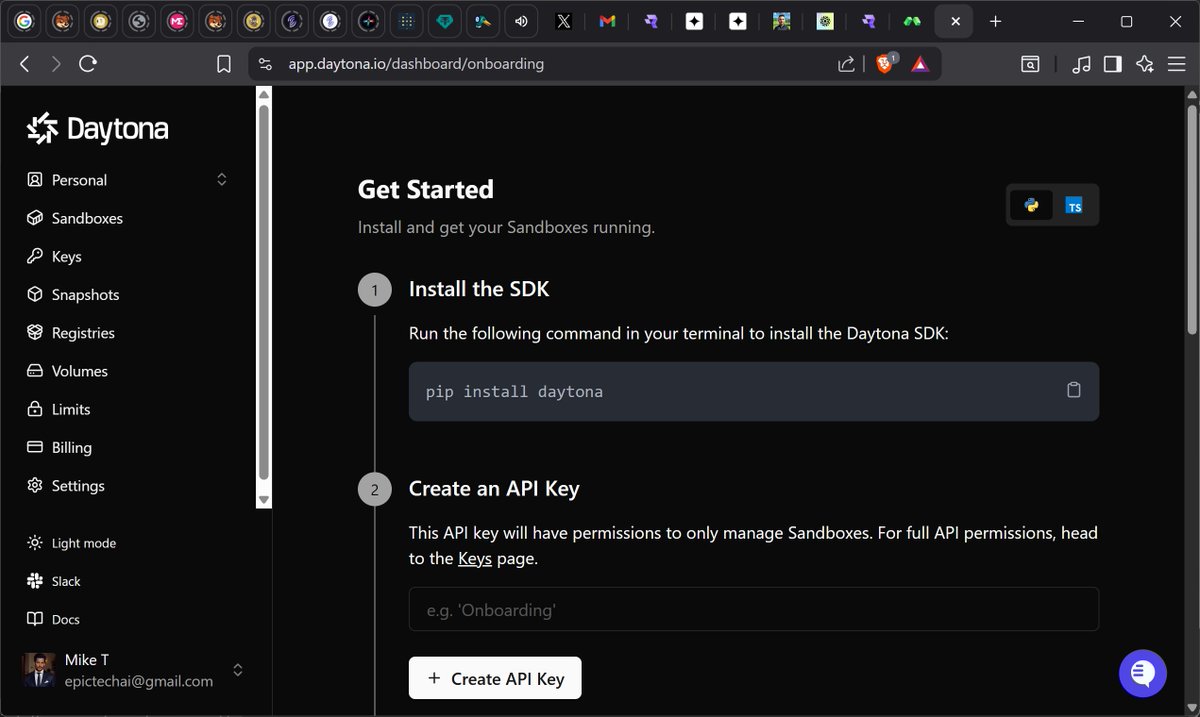The image size is (1200, 717).
Task: Switch to the Google tab
Action: click(22, 21)
